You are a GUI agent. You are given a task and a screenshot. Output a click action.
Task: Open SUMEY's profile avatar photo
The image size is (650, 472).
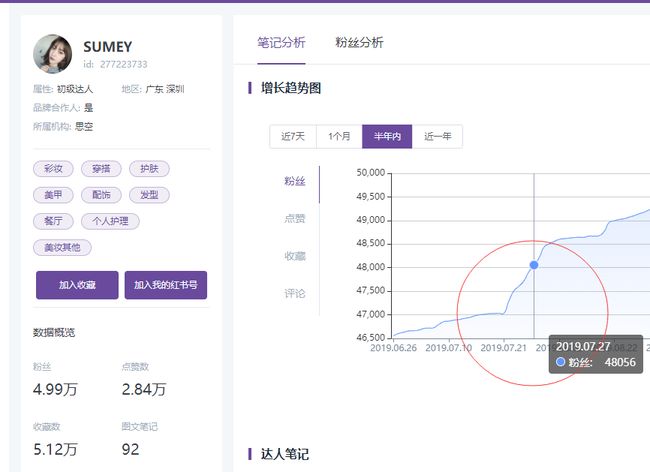point(52,54)
